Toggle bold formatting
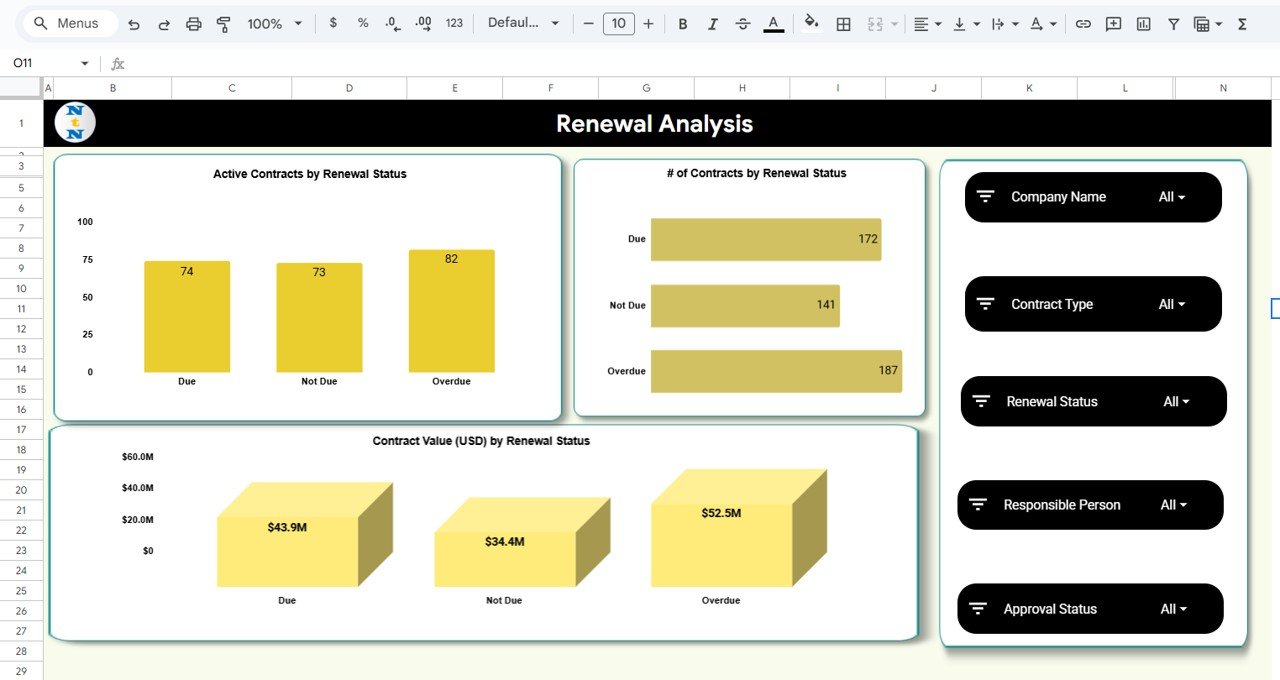 click(682, 23)
